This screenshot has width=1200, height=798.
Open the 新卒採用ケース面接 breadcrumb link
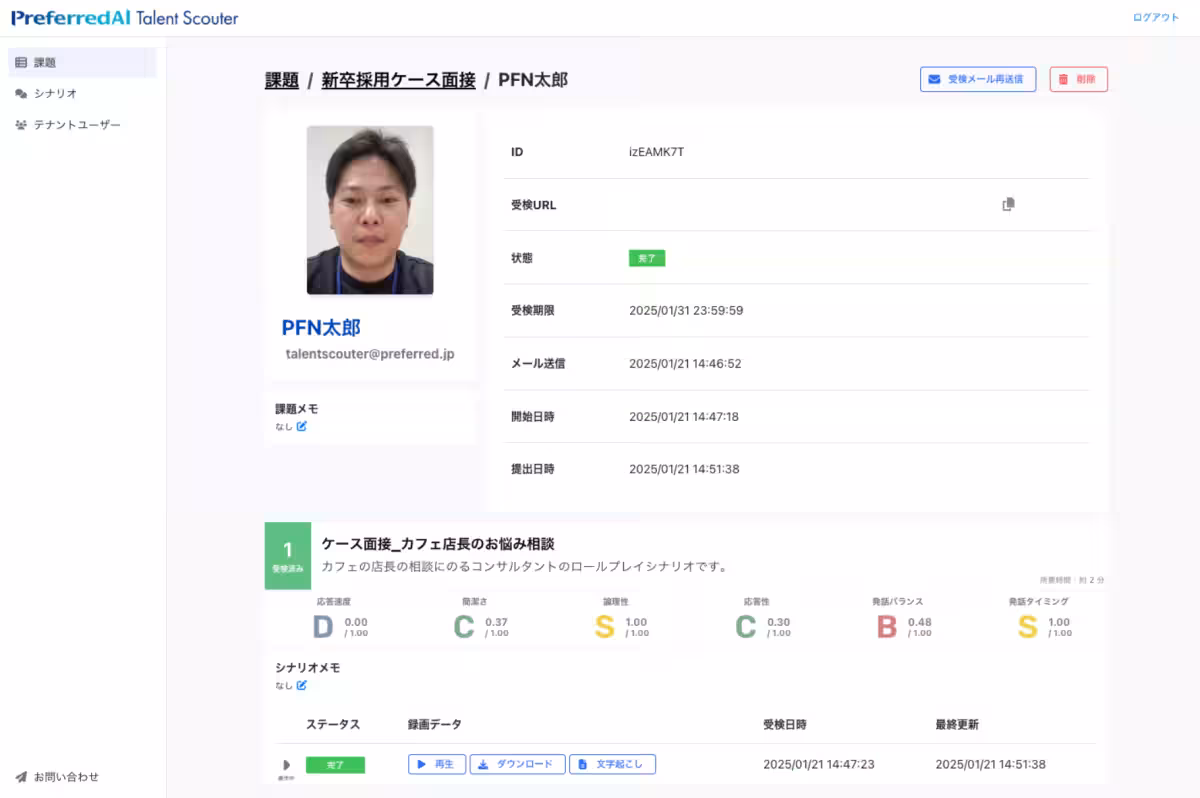pos(400,79)
